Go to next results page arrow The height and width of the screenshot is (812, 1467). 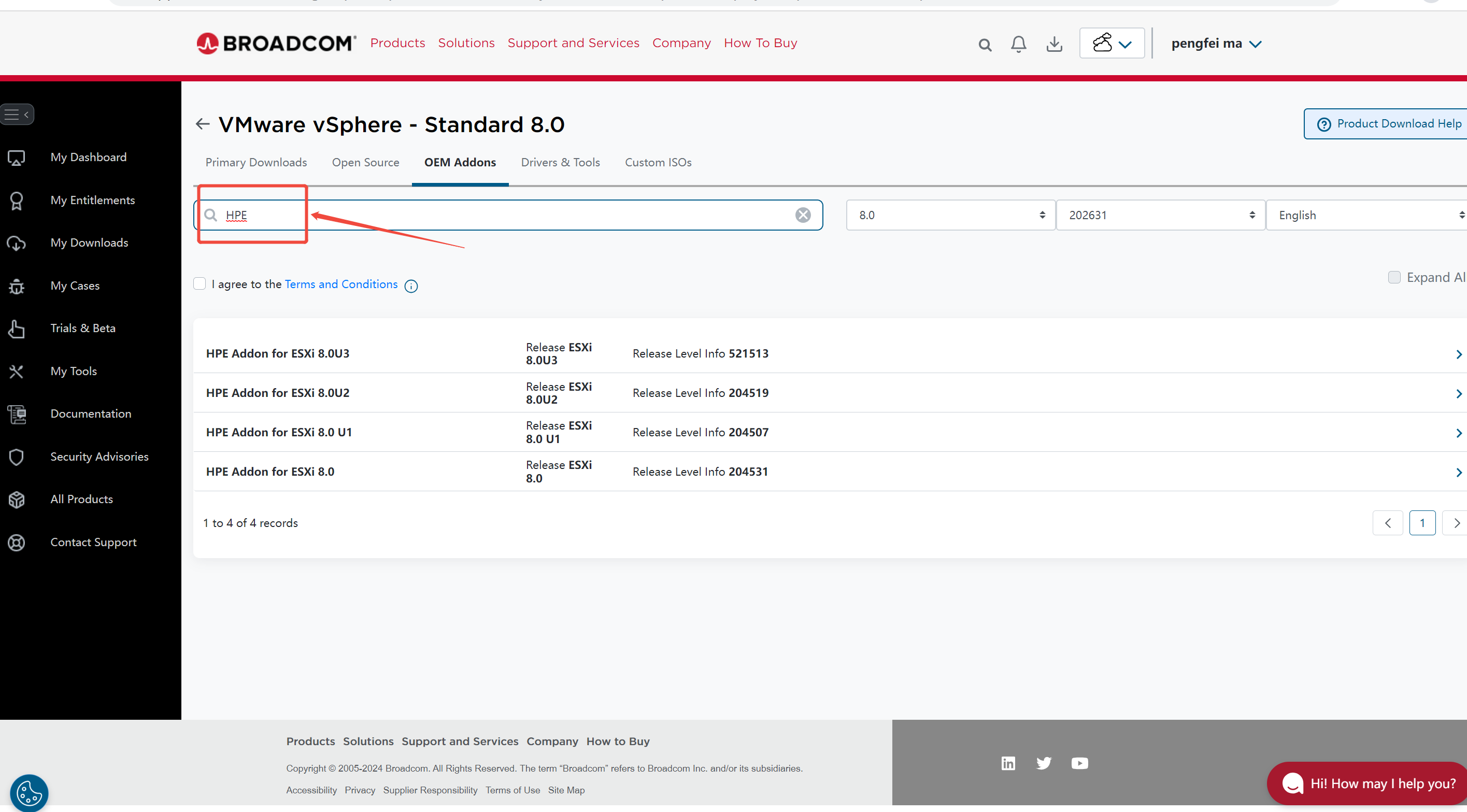click(x=1456, y=523)
